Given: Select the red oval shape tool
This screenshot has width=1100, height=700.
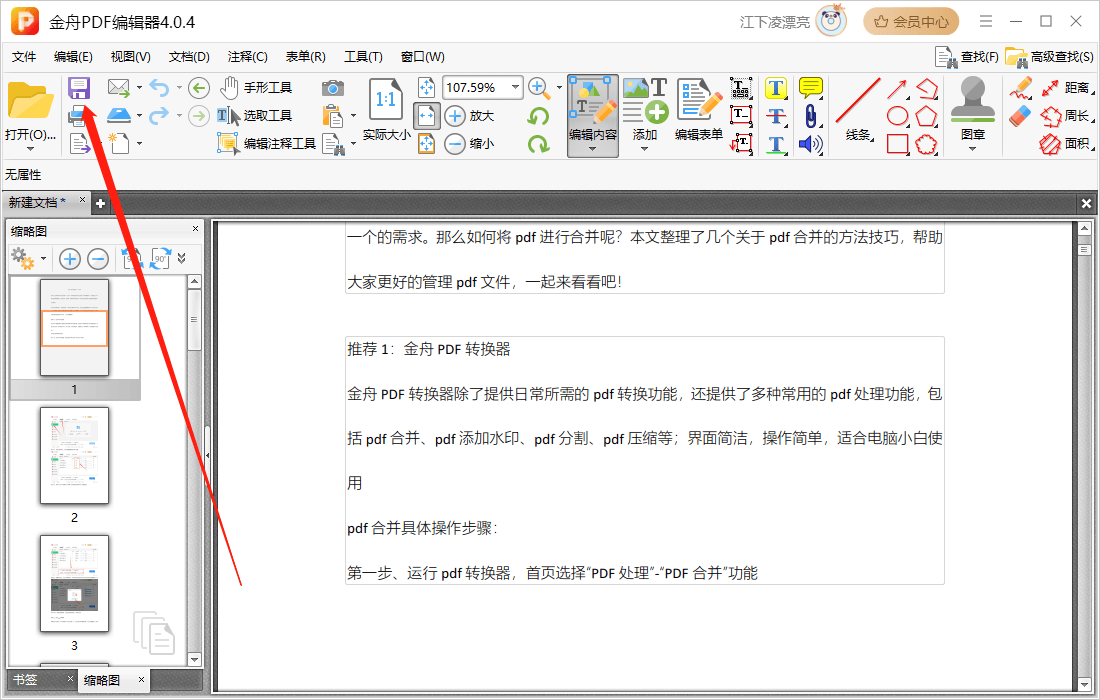Looking at the screenshot, I should click(x=897, y=116).
